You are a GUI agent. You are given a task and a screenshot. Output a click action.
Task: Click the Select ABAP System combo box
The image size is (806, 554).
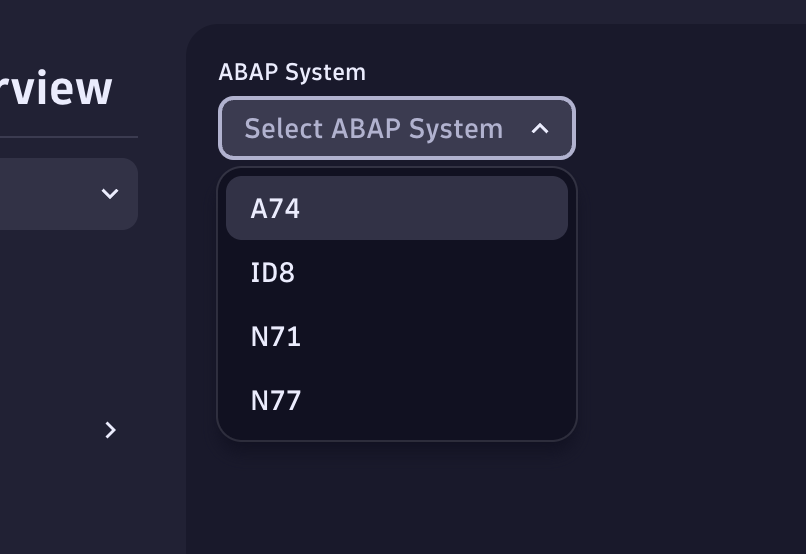coord(397,128)
